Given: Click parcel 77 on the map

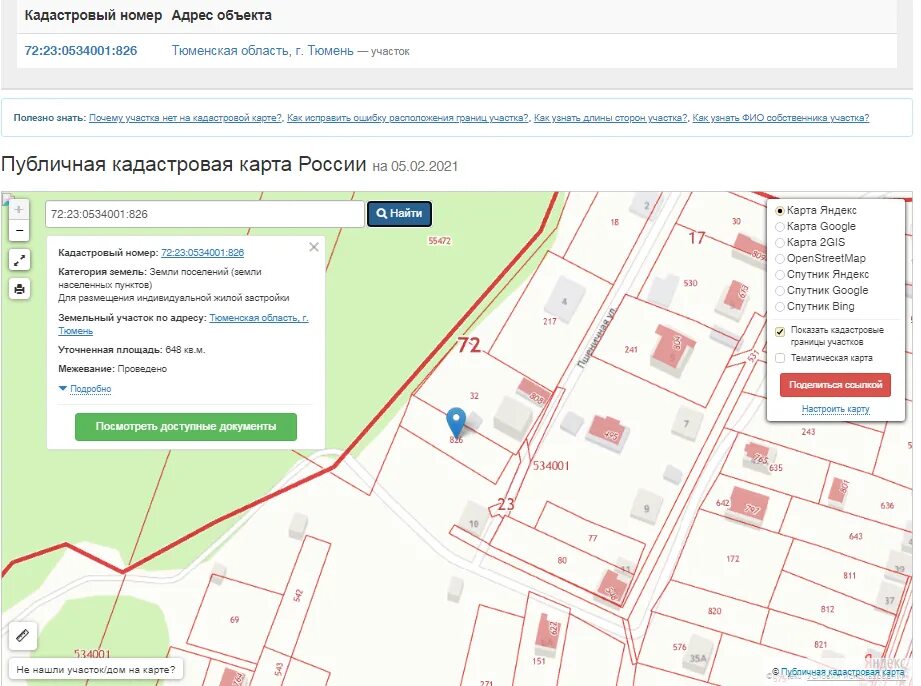Looking at the screenshot, I should click(x=593, y=538).
